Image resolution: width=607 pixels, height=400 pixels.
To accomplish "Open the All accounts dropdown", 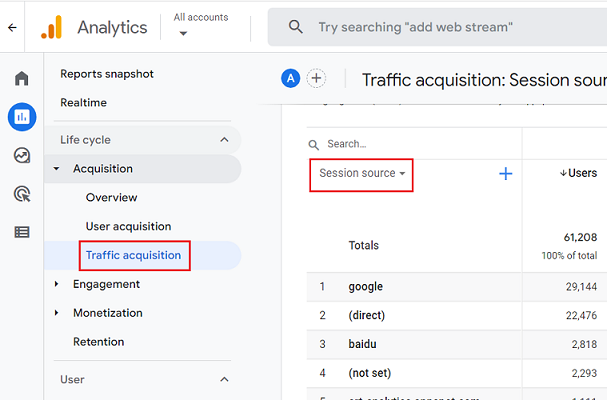I will coord(200,25).
